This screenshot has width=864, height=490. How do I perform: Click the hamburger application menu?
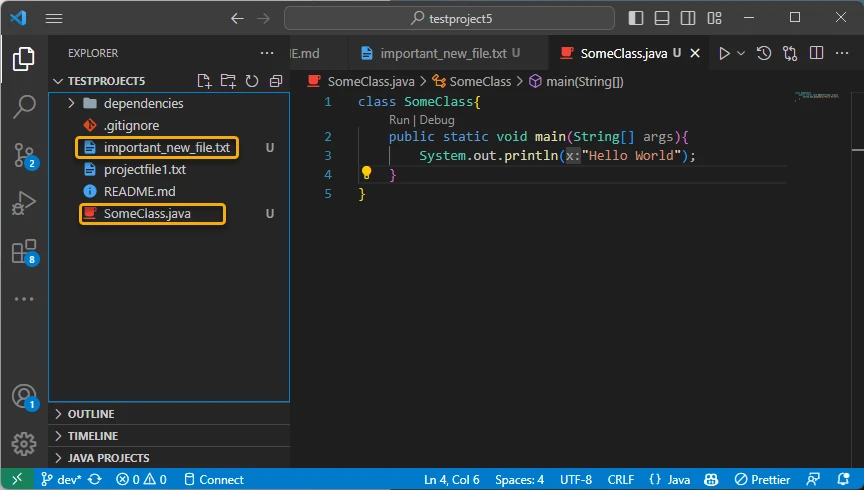tap(53, 18)
